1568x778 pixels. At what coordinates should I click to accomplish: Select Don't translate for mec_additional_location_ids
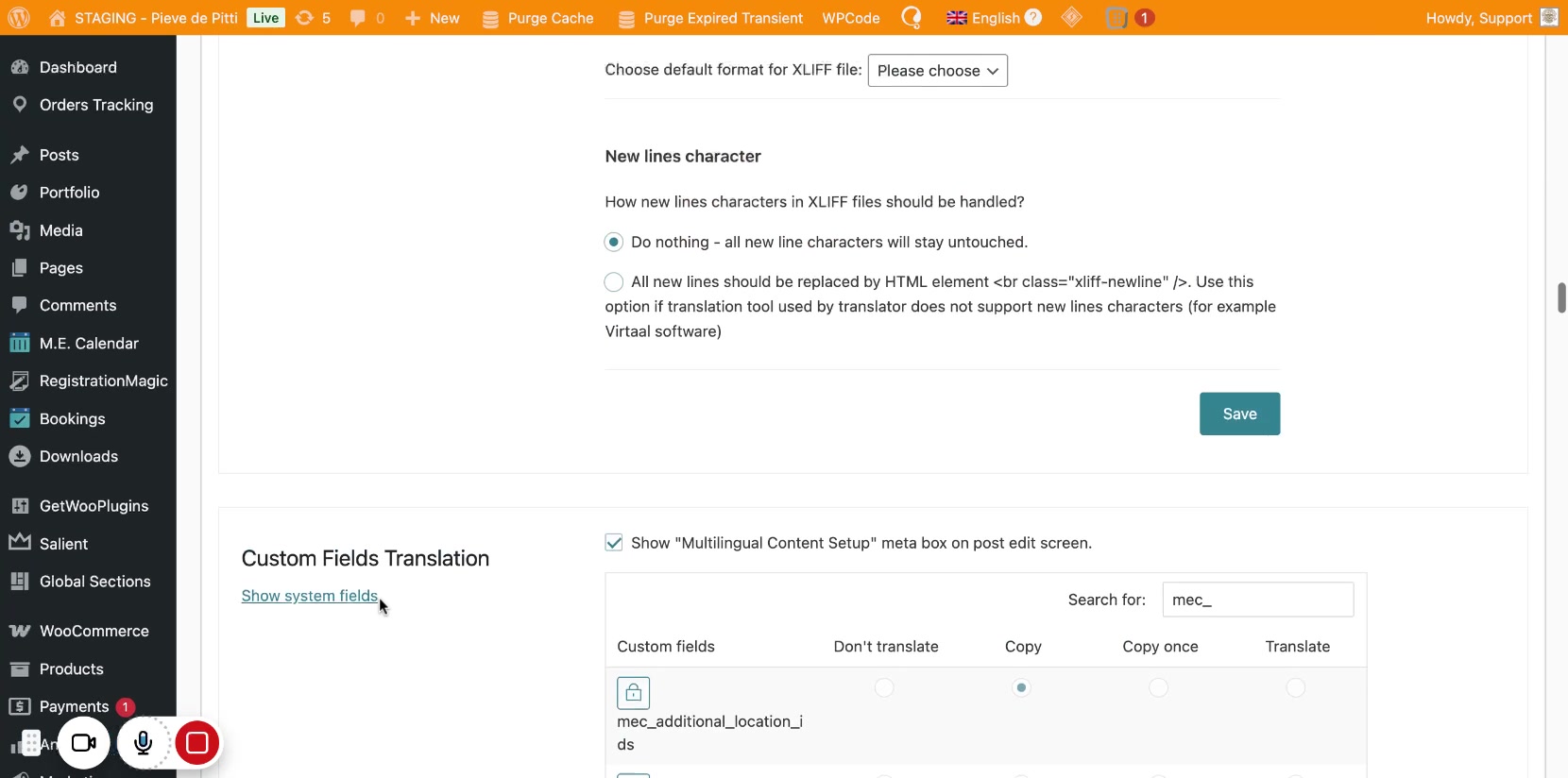884,688
